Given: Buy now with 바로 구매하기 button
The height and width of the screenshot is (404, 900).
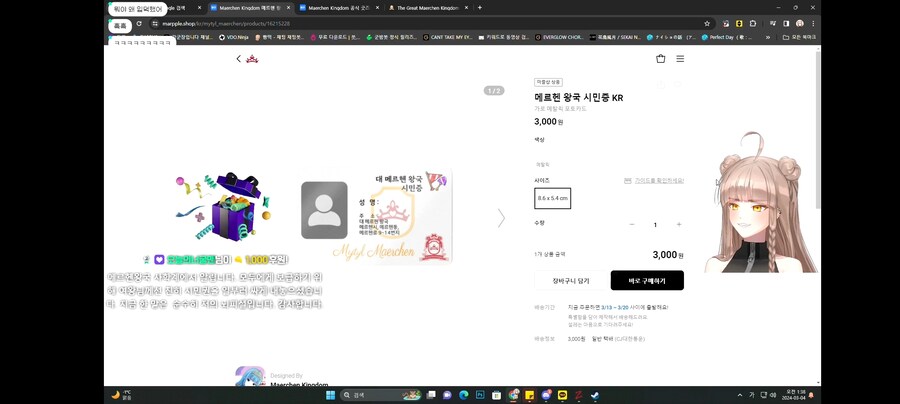Looking at the screenshot, I should [x=647, y=281].
